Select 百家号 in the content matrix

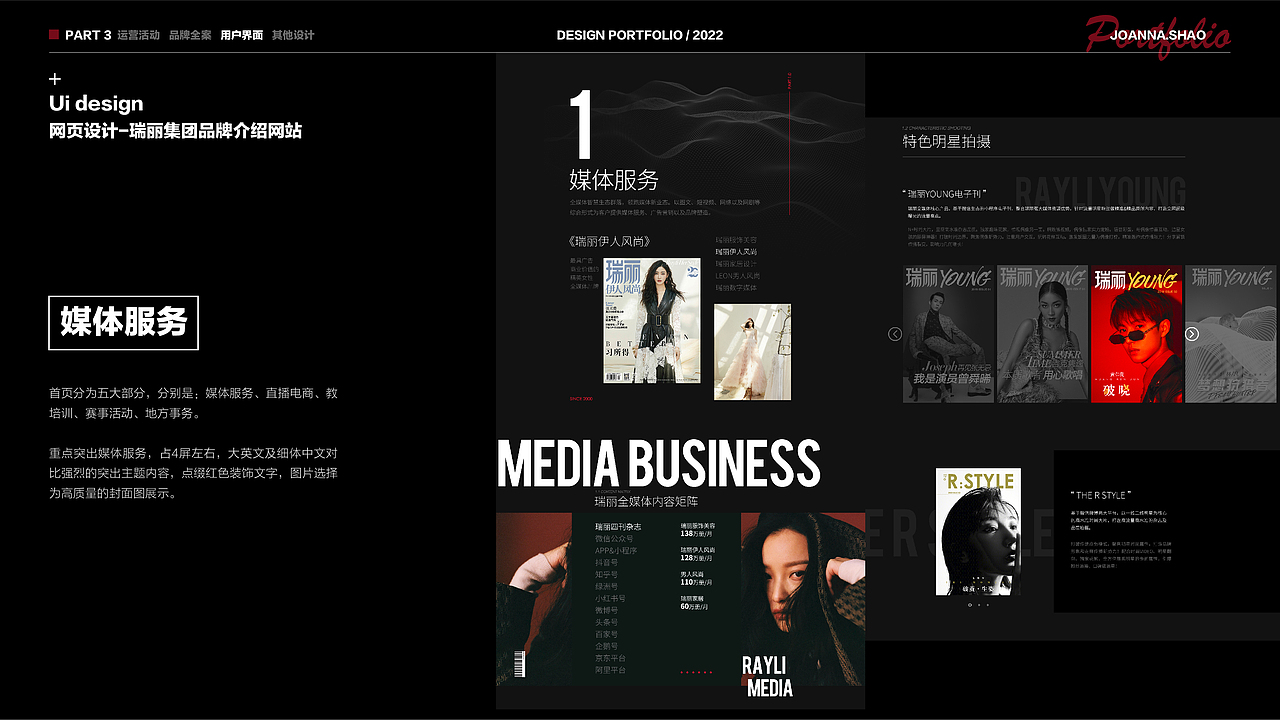point(607,635)
